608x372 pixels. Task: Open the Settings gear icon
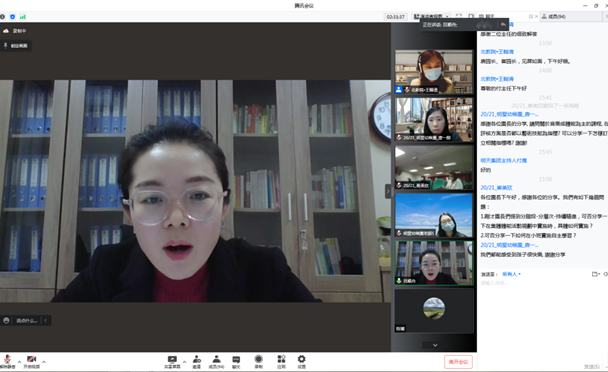[301, 362]
